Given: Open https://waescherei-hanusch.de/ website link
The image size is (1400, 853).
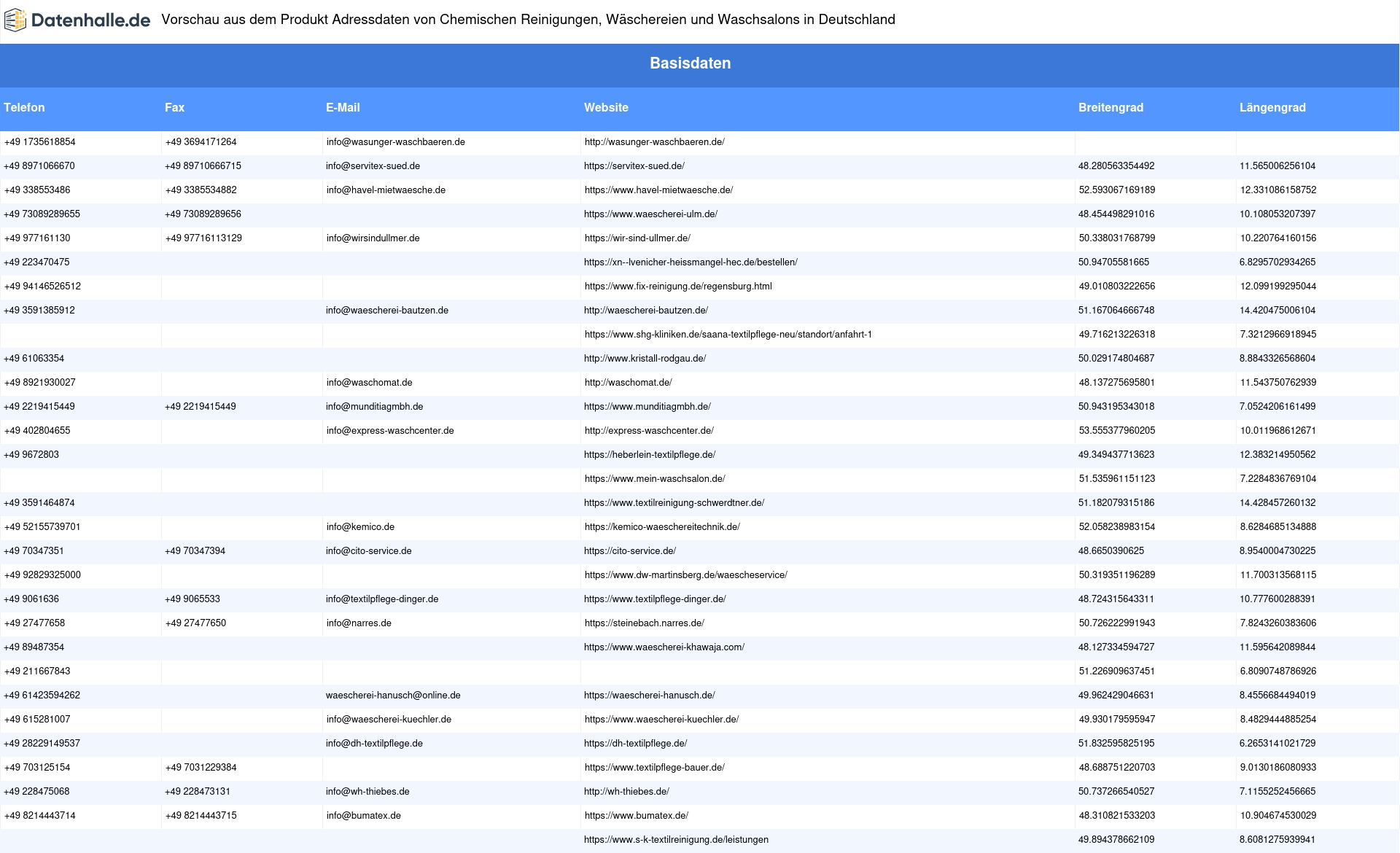Looking at the screenshot, I should 650,696.
